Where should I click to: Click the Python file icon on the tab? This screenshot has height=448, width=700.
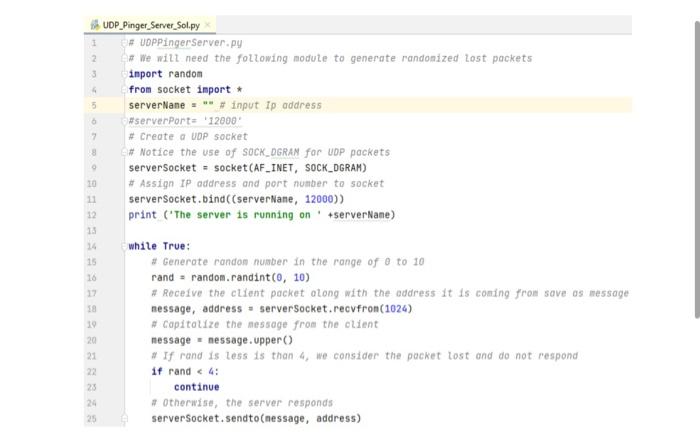coord(95,25)
